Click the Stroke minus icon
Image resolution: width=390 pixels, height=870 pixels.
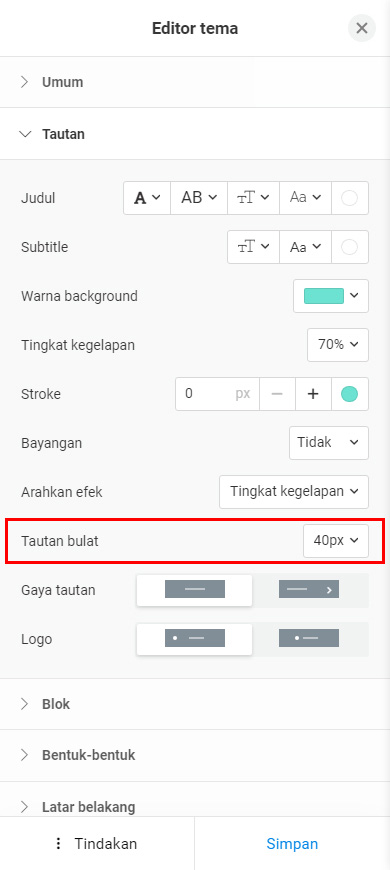(x=277, y=394)
